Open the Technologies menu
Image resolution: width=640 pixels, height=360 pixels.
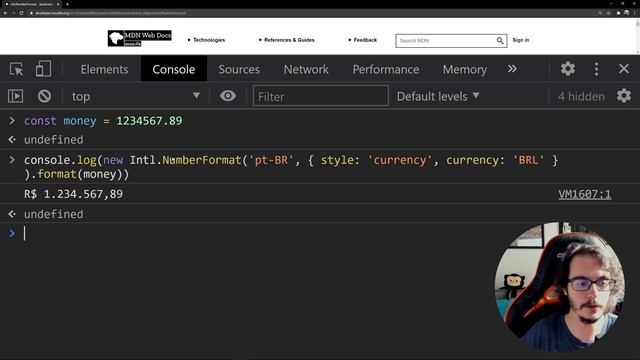tap(207, 40)
